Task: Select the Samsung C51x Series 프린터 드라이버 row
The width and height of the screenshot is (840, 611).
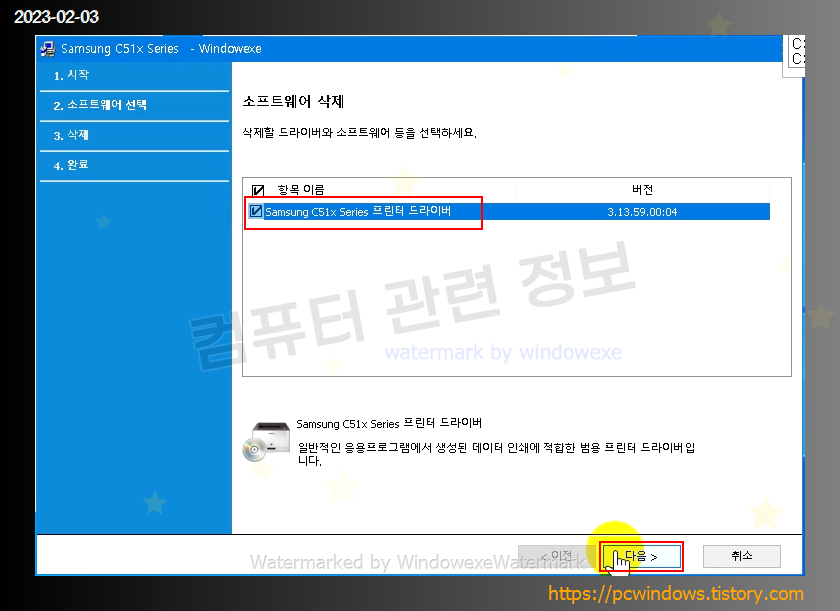Action: pyautogui.click(x=507, y=212)
